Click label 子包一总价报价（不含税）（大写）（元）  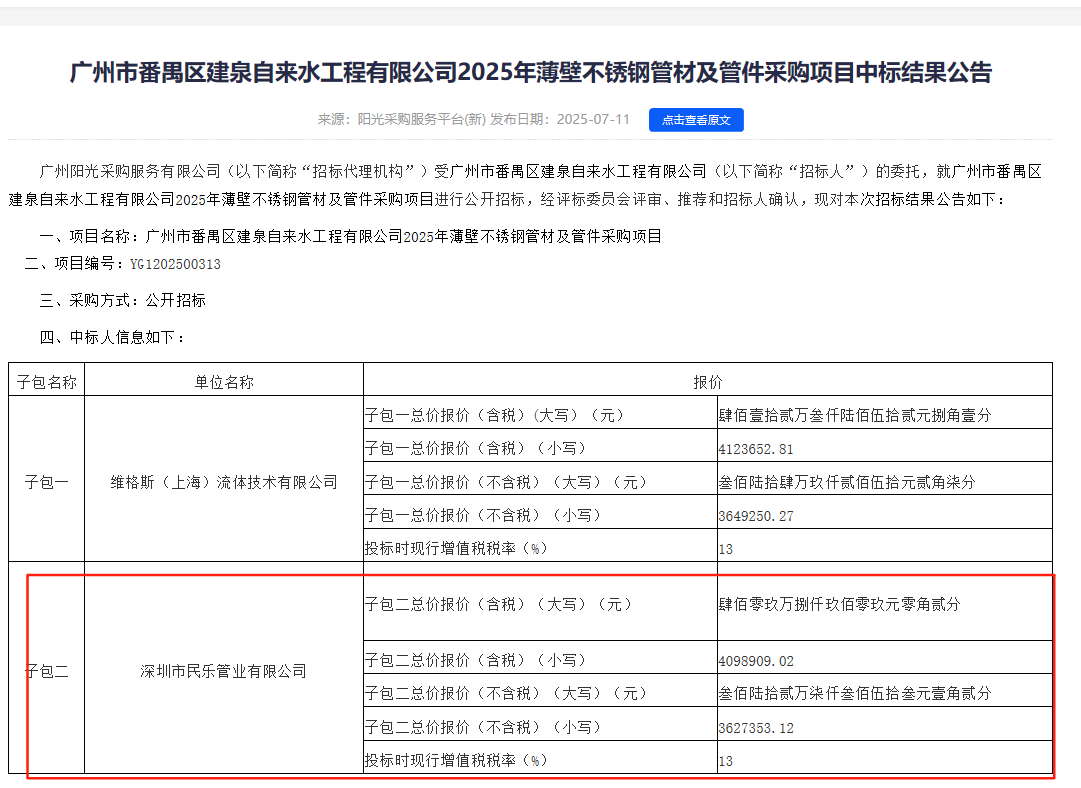tap(506, 482)
